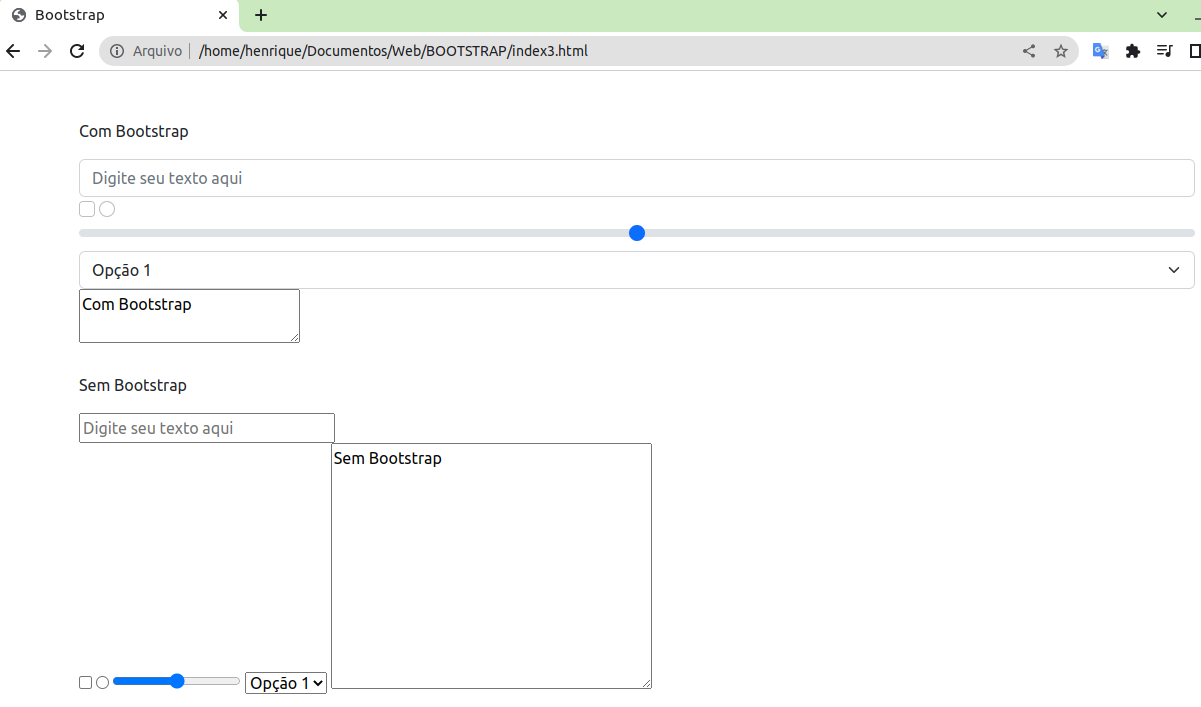Click inside the Com Bootstrap textarea
Image resolution: width=1201 pixels, height=707 pixels.
point(189,316)
